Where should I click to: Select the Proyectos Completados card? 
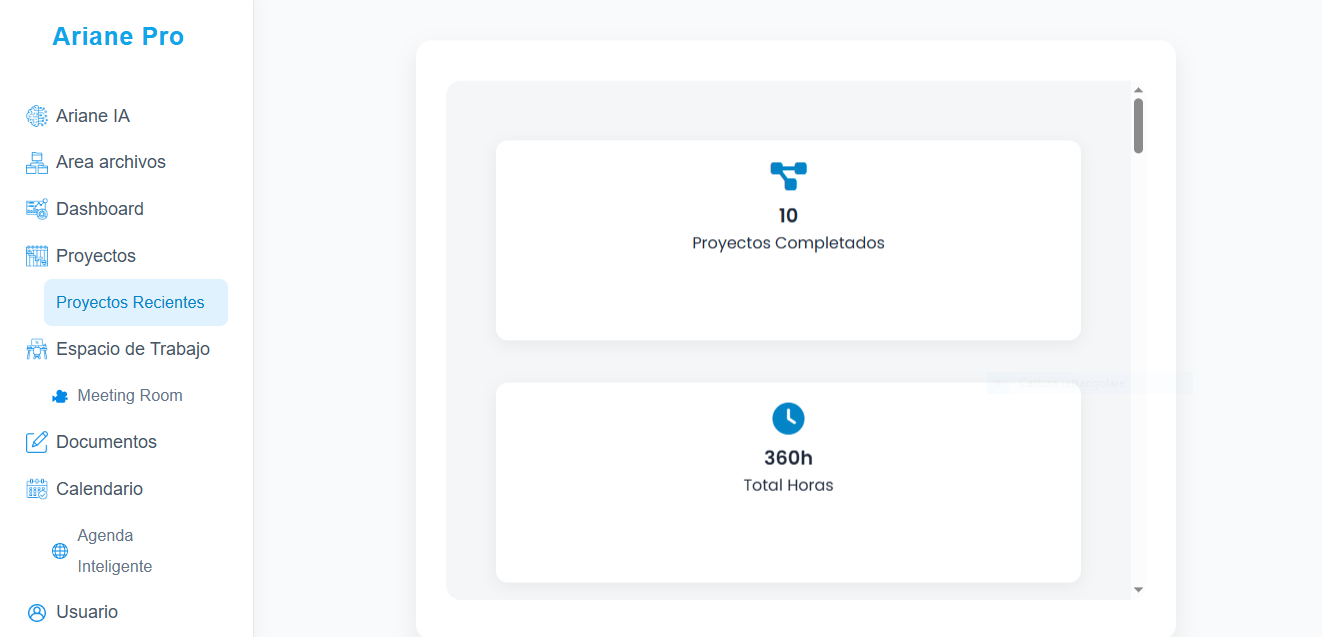tap(788, 240)
